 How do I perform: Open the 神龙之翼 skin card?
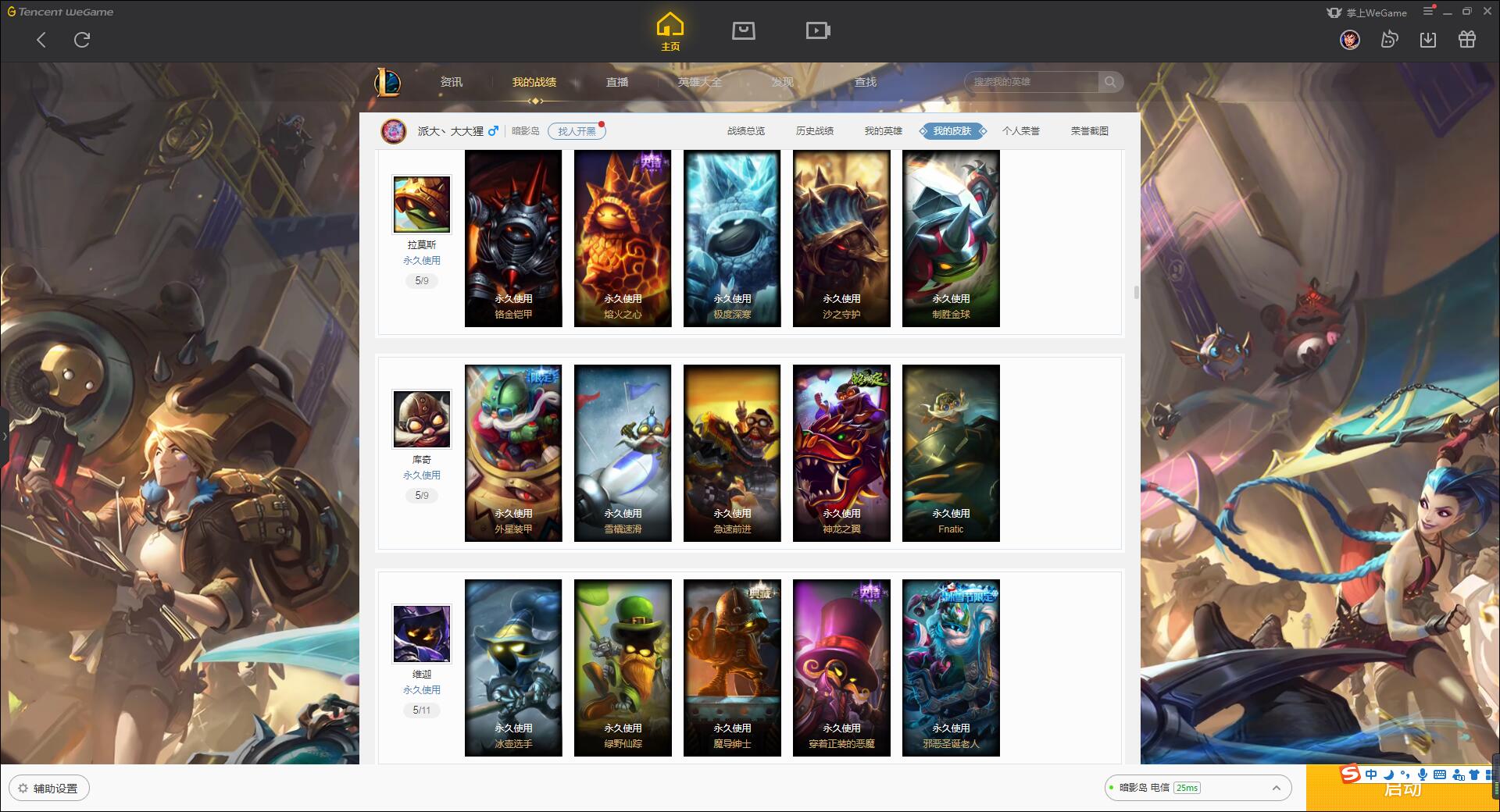[841, 453]
